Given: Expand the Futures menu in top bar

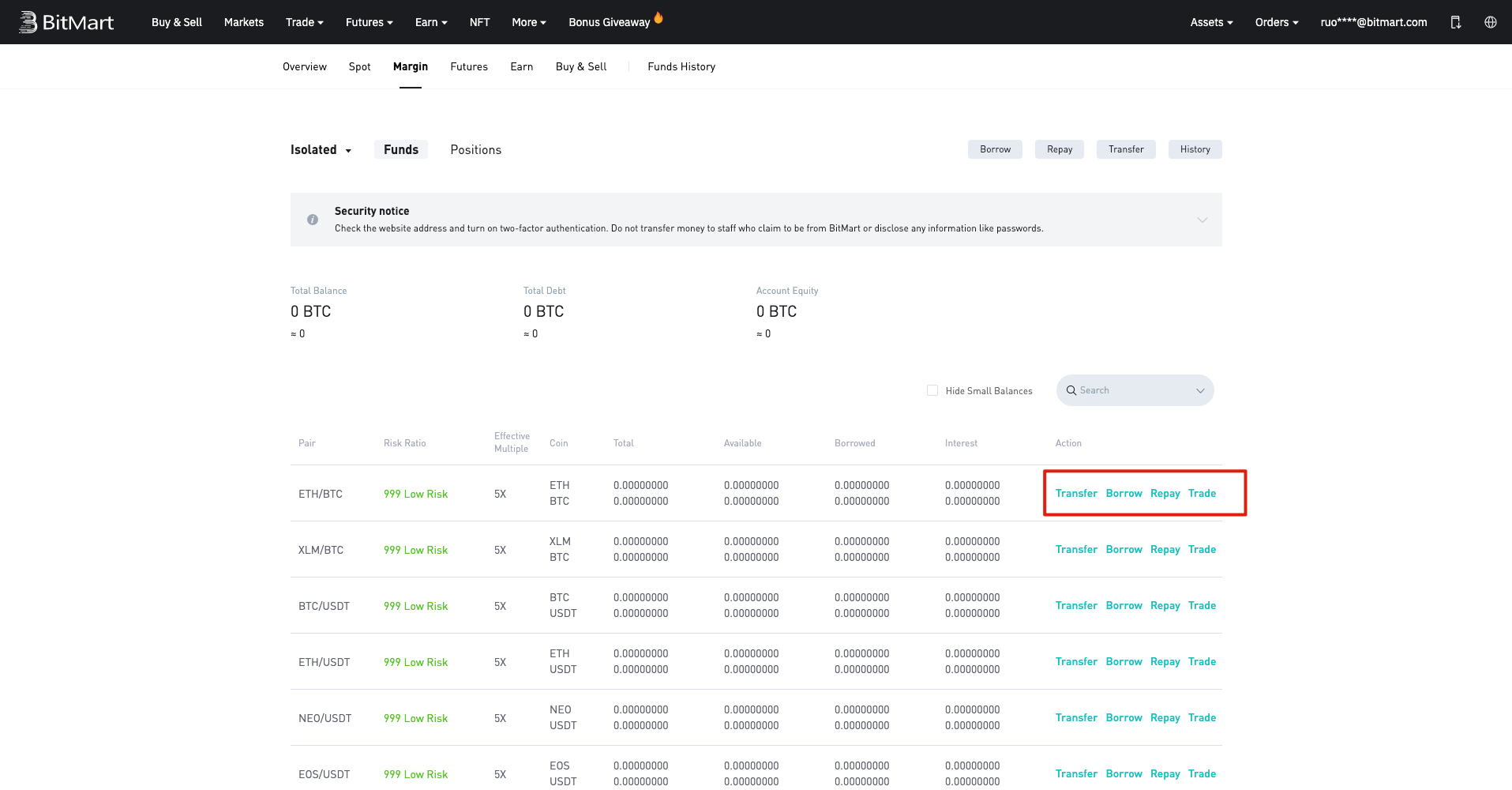Looking at the screenshot, I should tap(369, 22).
